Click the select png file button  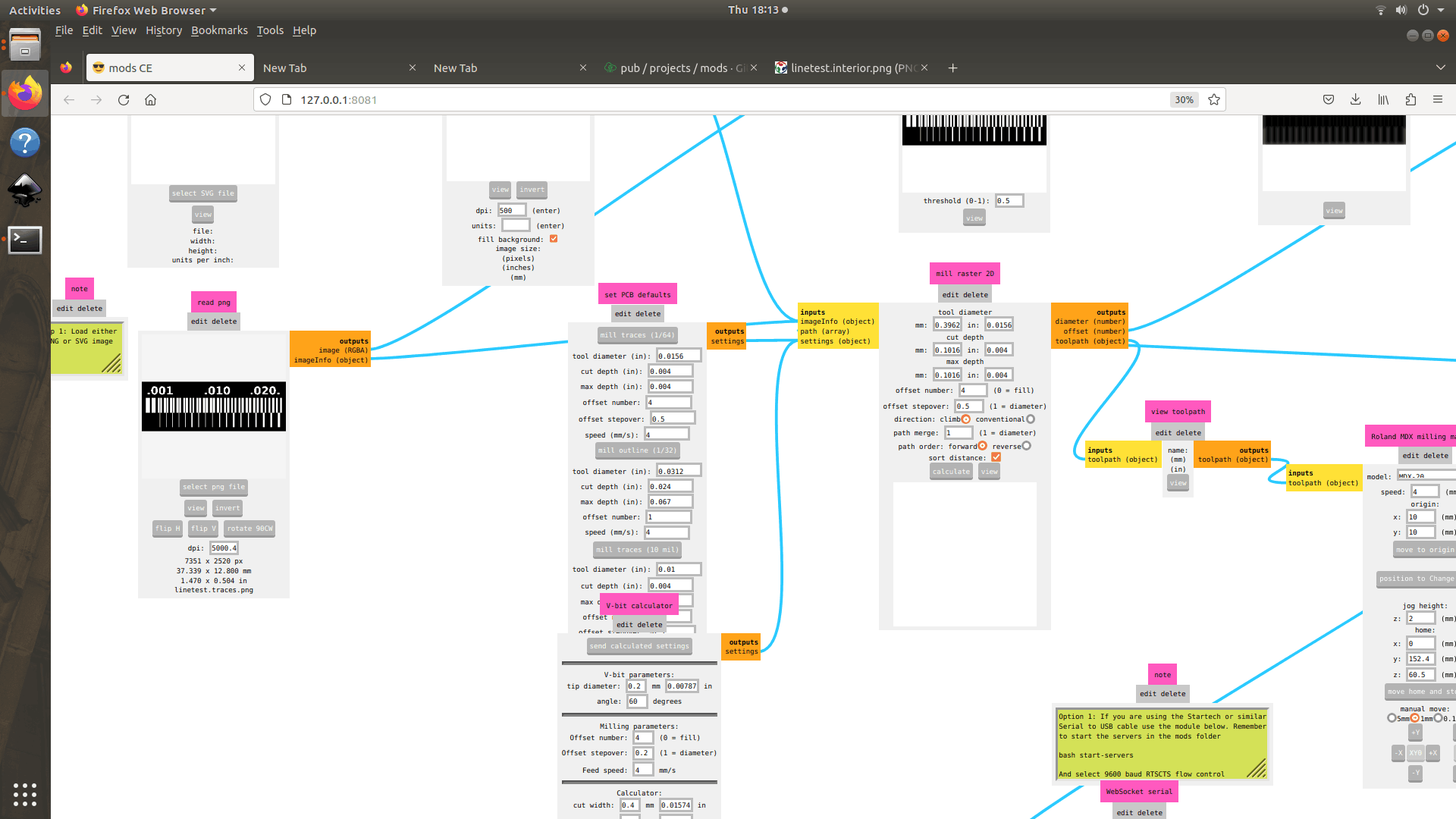pyautogui.click(x=215, y=487)
